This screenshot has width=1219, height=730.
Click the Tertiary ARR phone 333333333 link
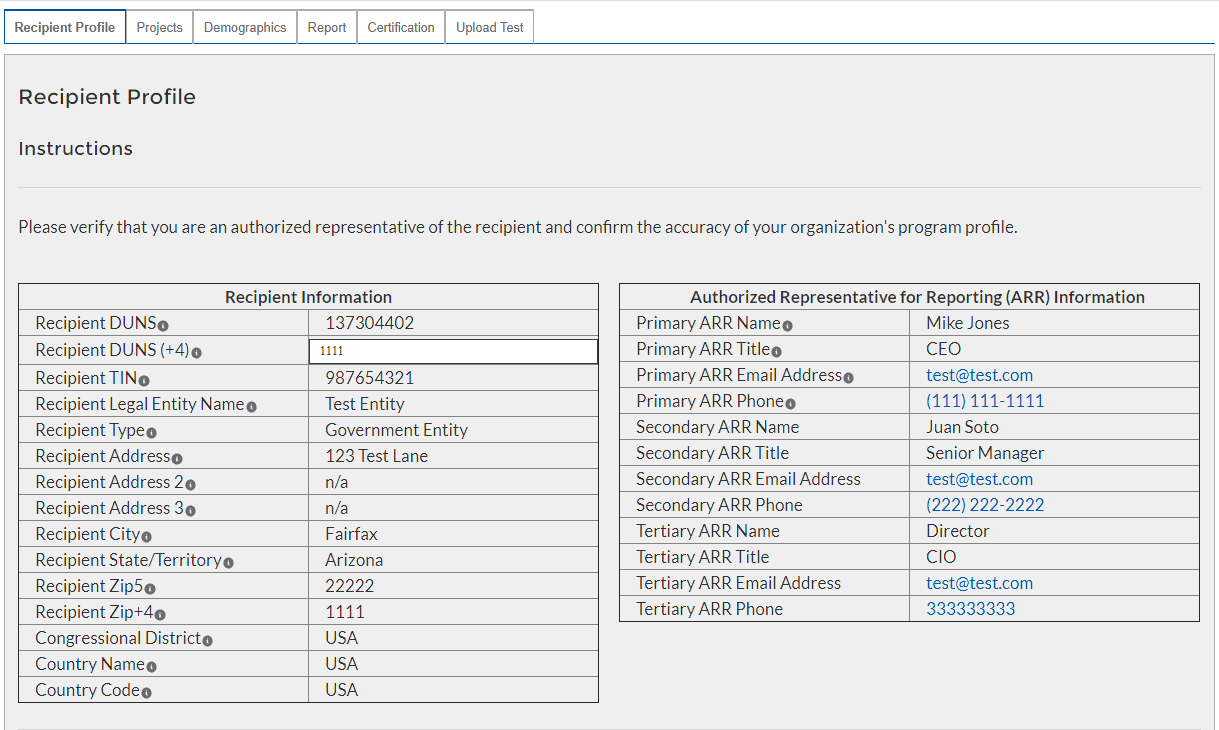point(970,609)
